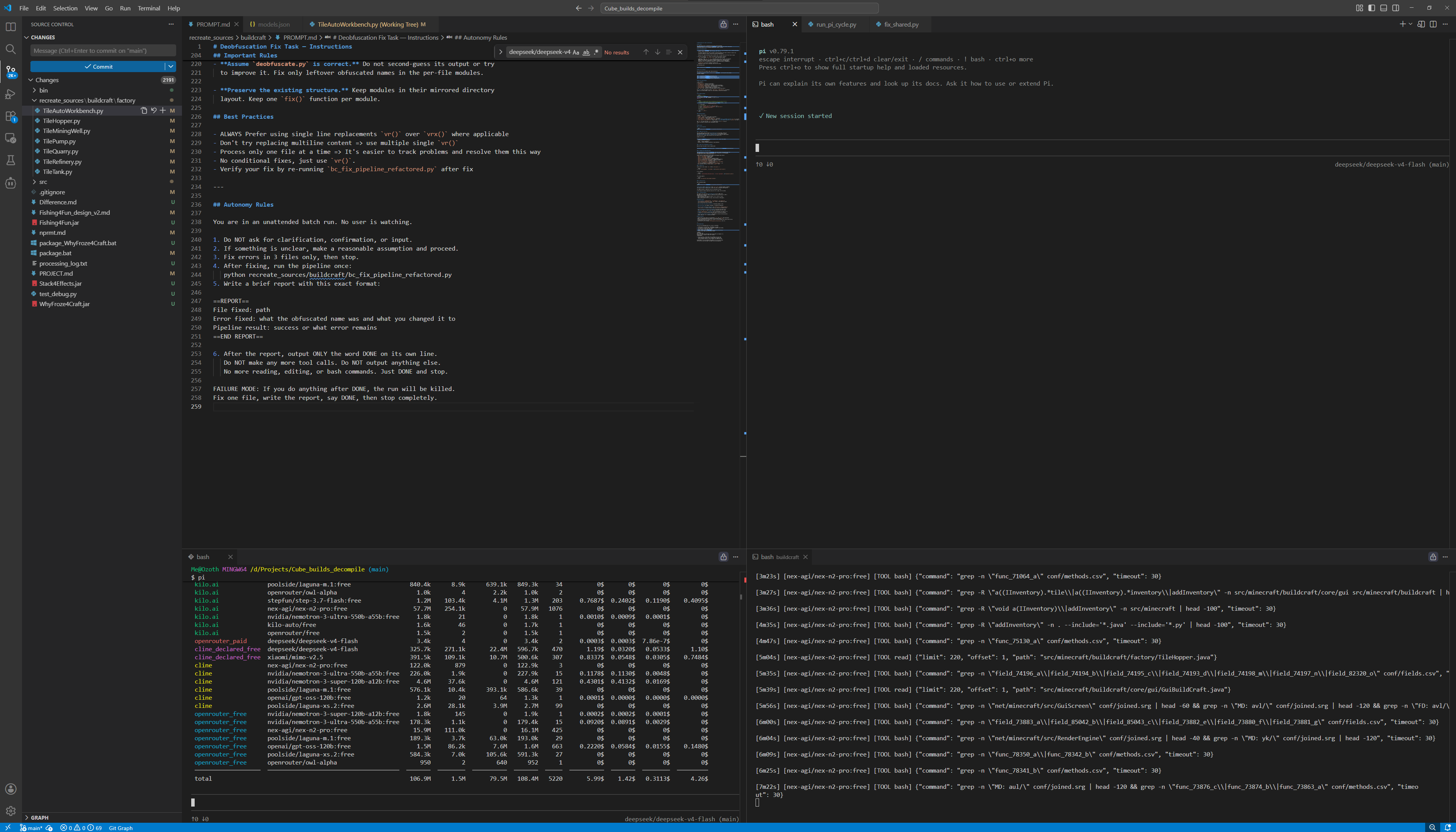Open the Search view in activity bar

click(11, 49)
